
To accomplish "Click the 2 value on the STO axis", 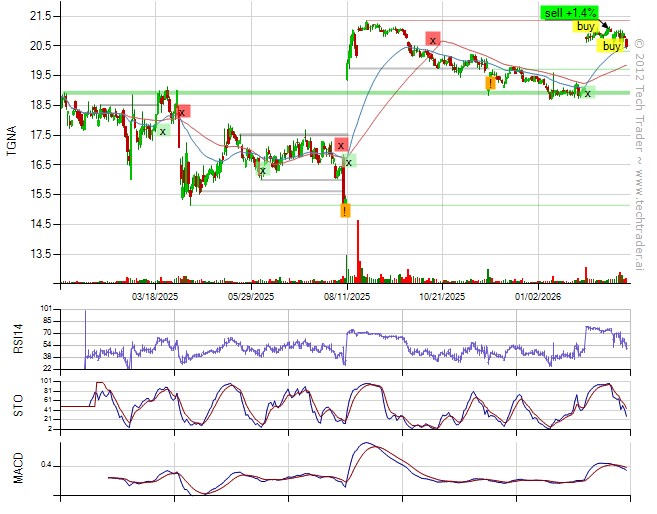I will [49, 429].
